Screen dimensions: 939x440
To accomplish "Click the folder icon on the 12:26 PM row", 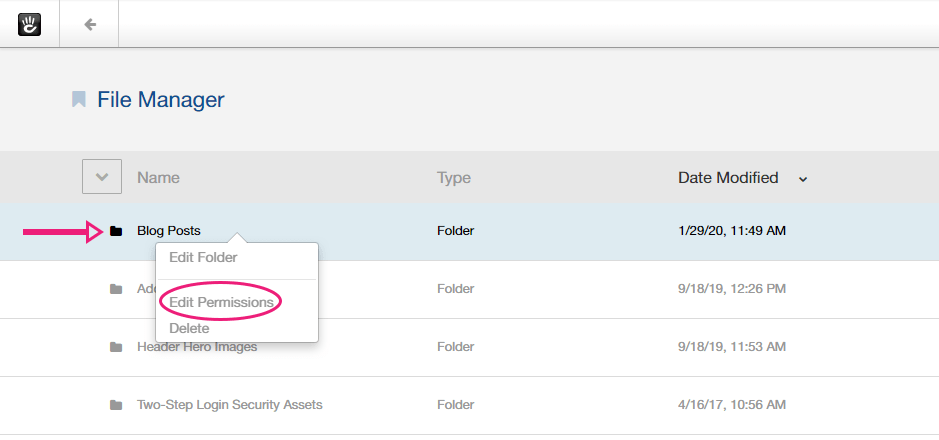I will coord(116,289).
